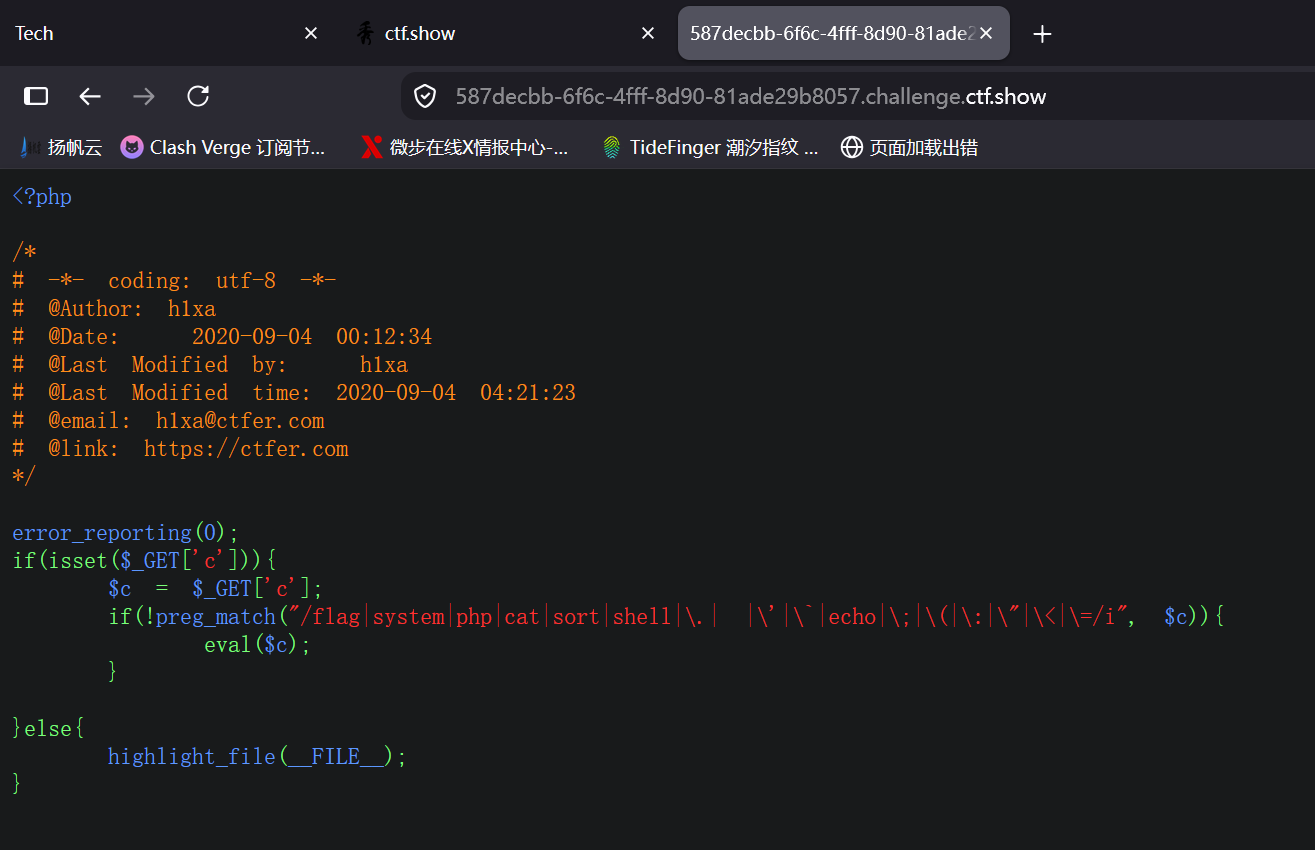Click the 'coding: utf-8' comment line

(174, 281)
